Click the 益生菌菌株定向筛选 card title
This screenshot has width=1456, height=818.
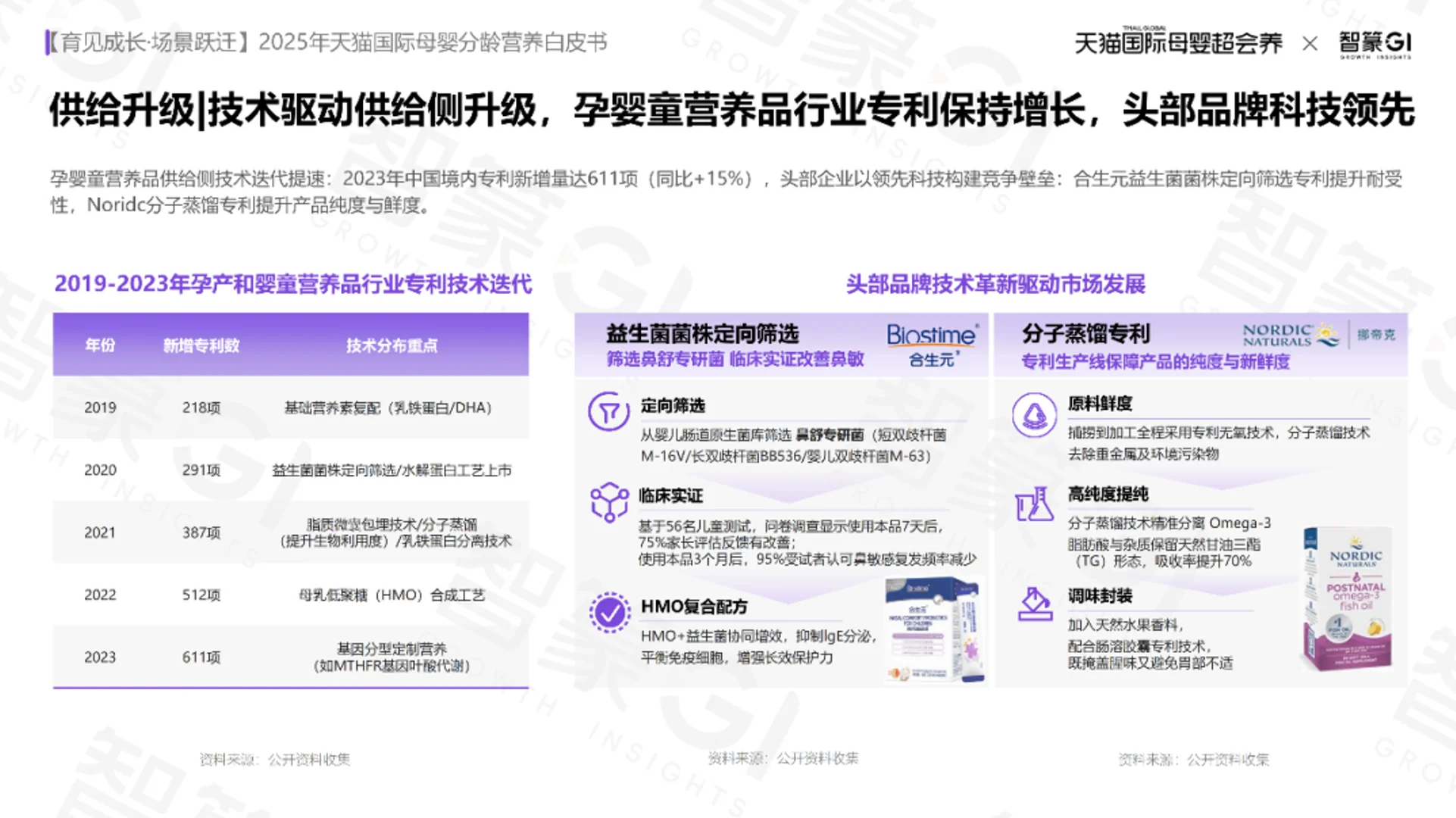[702, 334]
